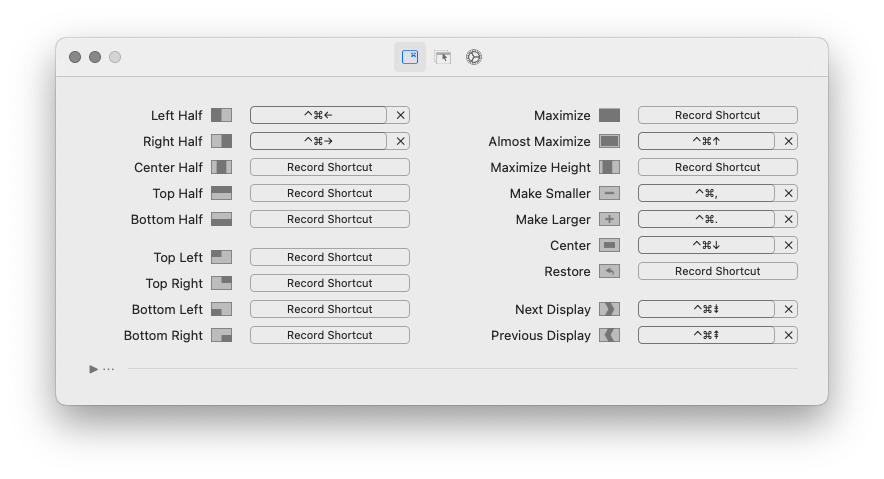Click the Right Half layout icon
The height and width of the screenshot is (479, 884).
[222, 141]
